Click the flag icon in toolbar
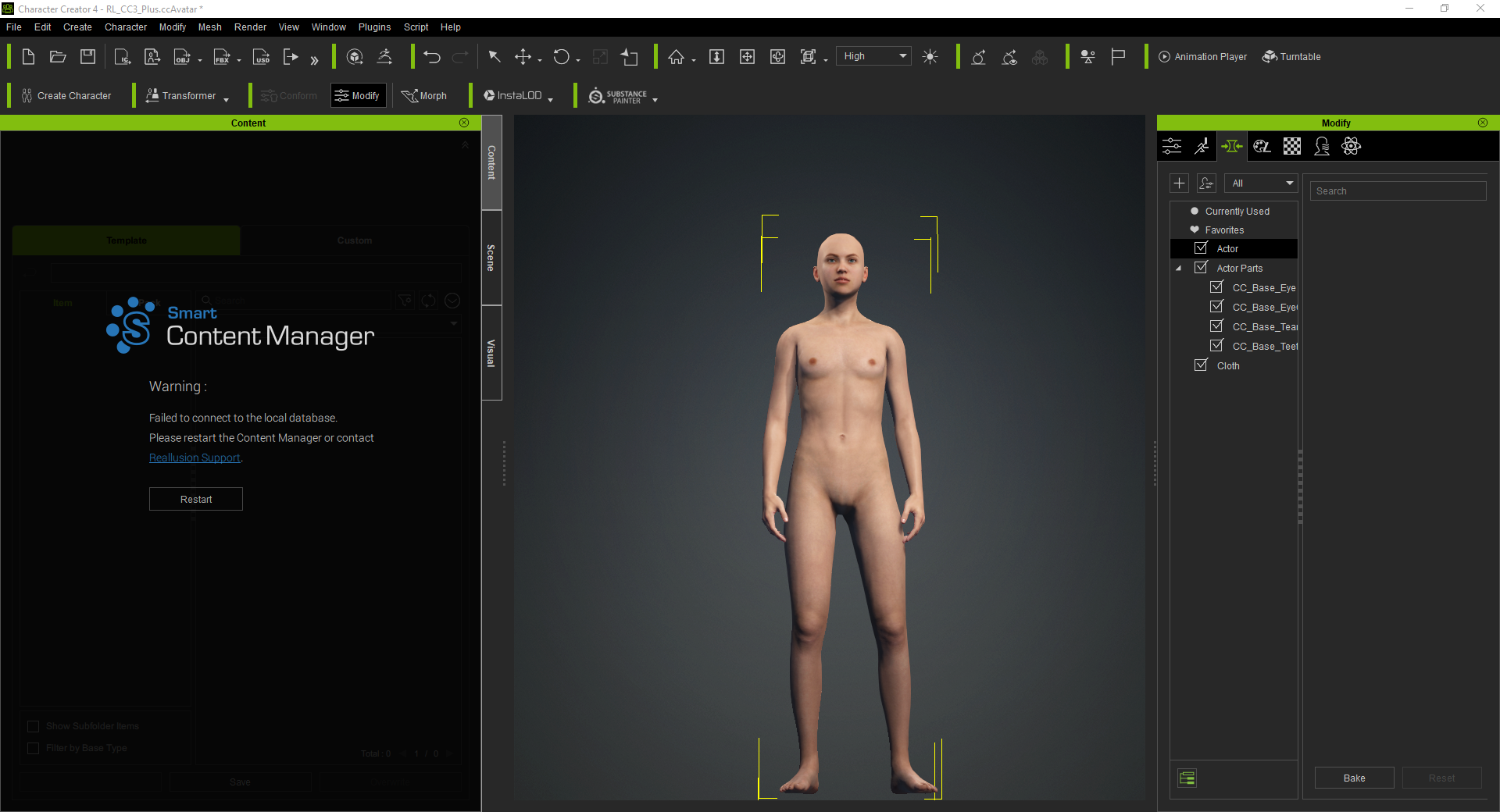This screenshot has height=812, width=1500. coord(1118,57)
